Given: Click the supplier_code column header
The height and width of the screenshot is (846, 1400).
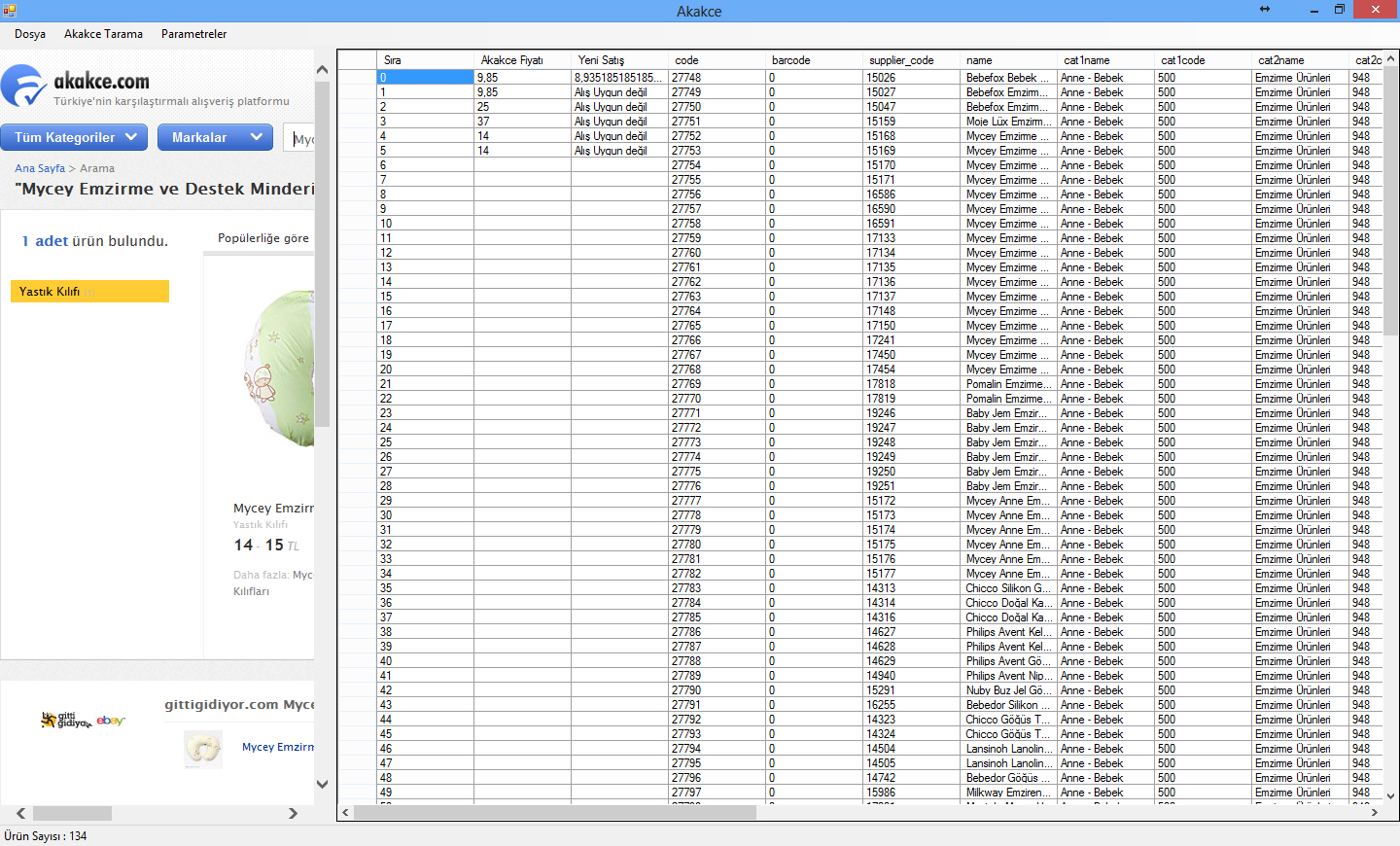Looking at the screenshot, I should [x=912, y=60].
